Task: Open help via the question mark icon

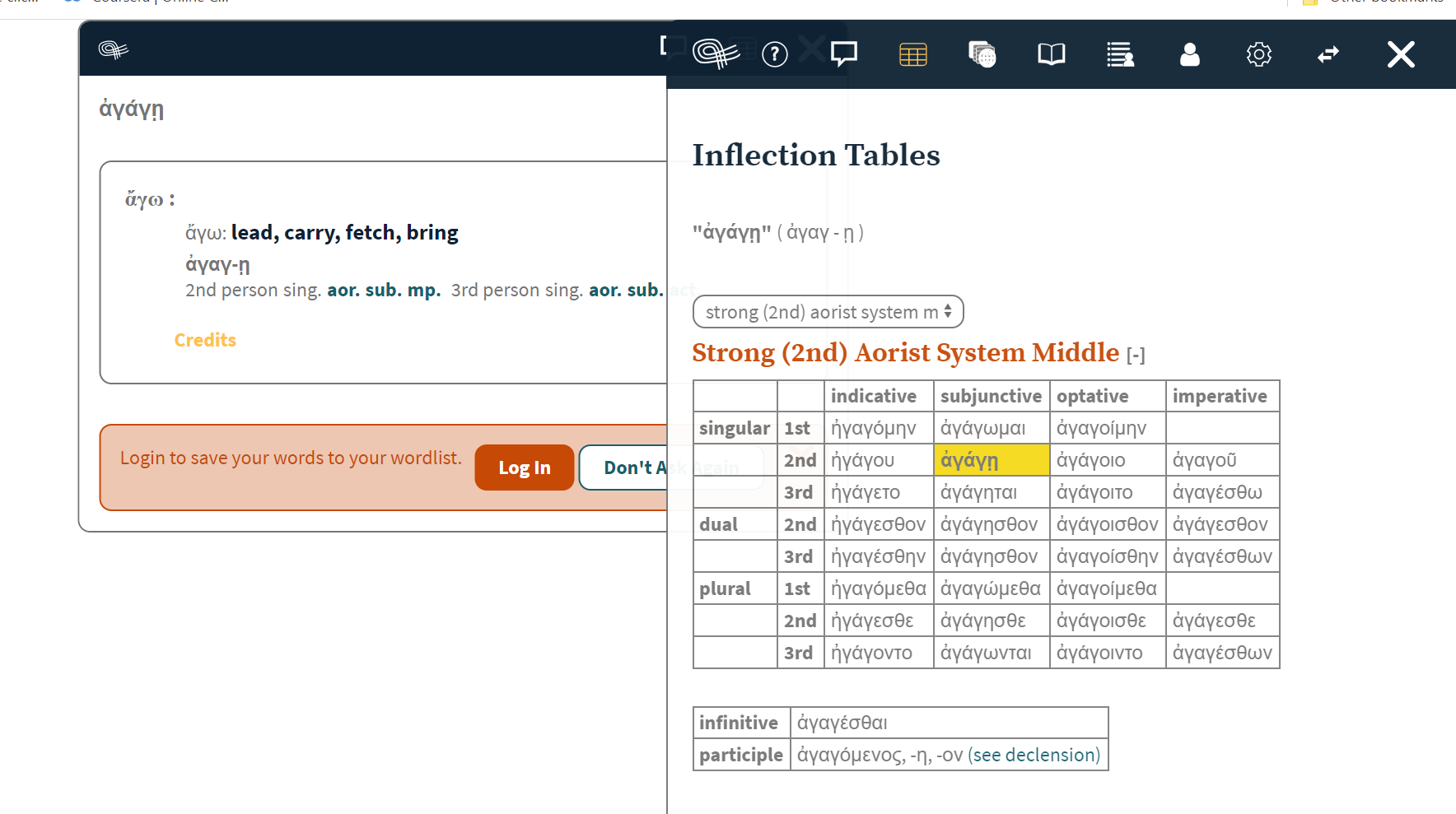Action: 774,54
